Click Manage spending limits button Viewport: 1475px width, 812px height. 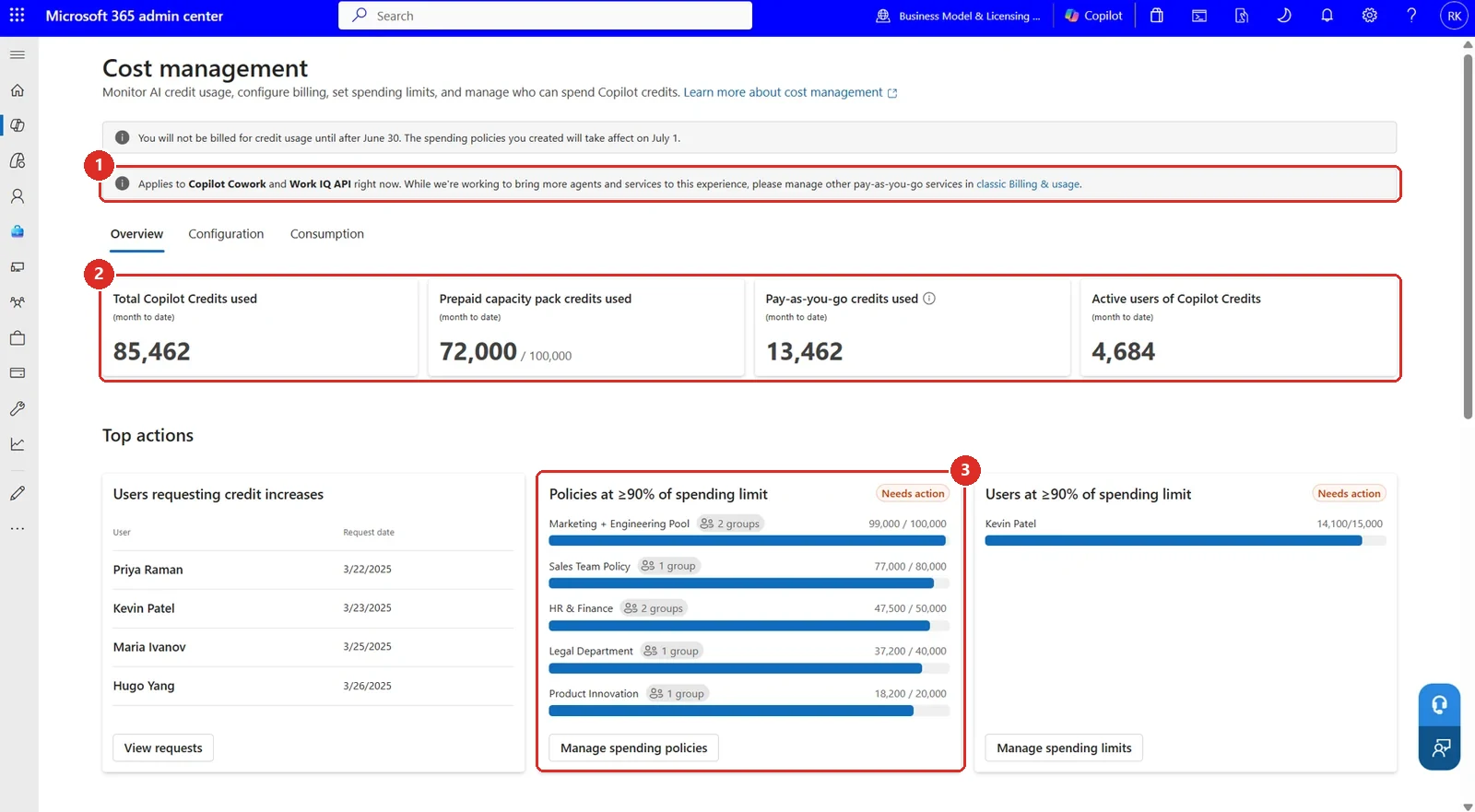(x=1064, y=747)
